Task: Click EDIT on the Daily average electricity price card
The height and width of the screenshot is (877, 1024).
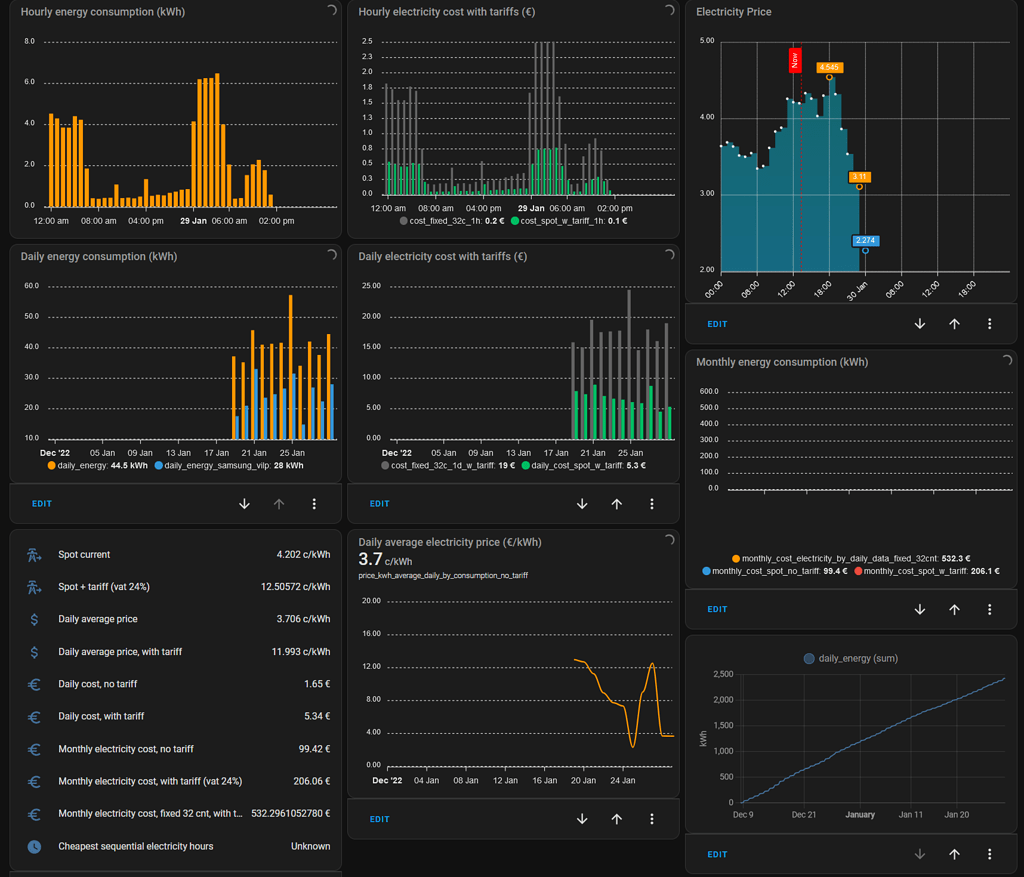Action: (x=379, y=818)
